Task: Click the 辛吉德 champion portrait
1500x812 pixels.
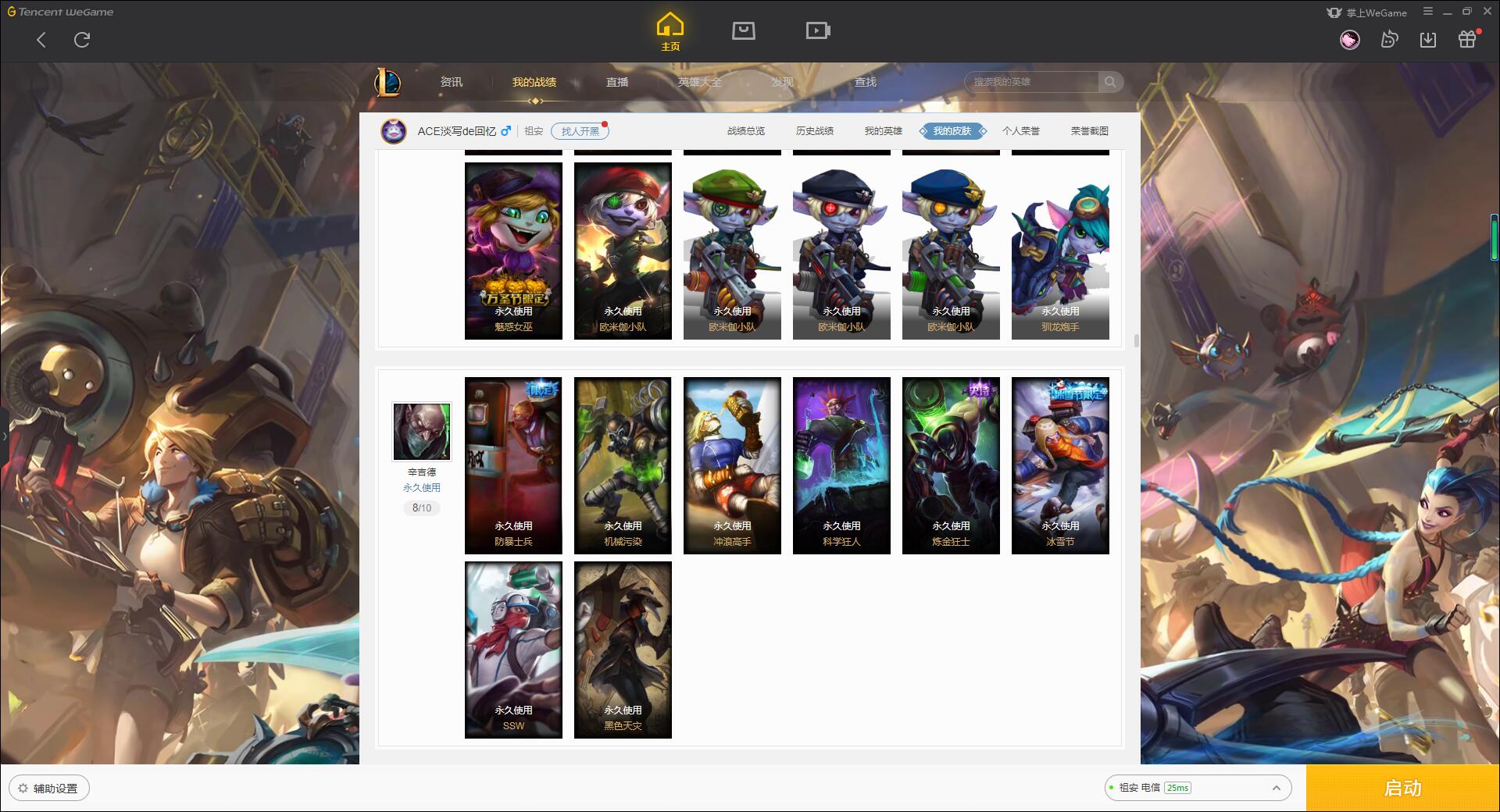Action: (422, 432)
